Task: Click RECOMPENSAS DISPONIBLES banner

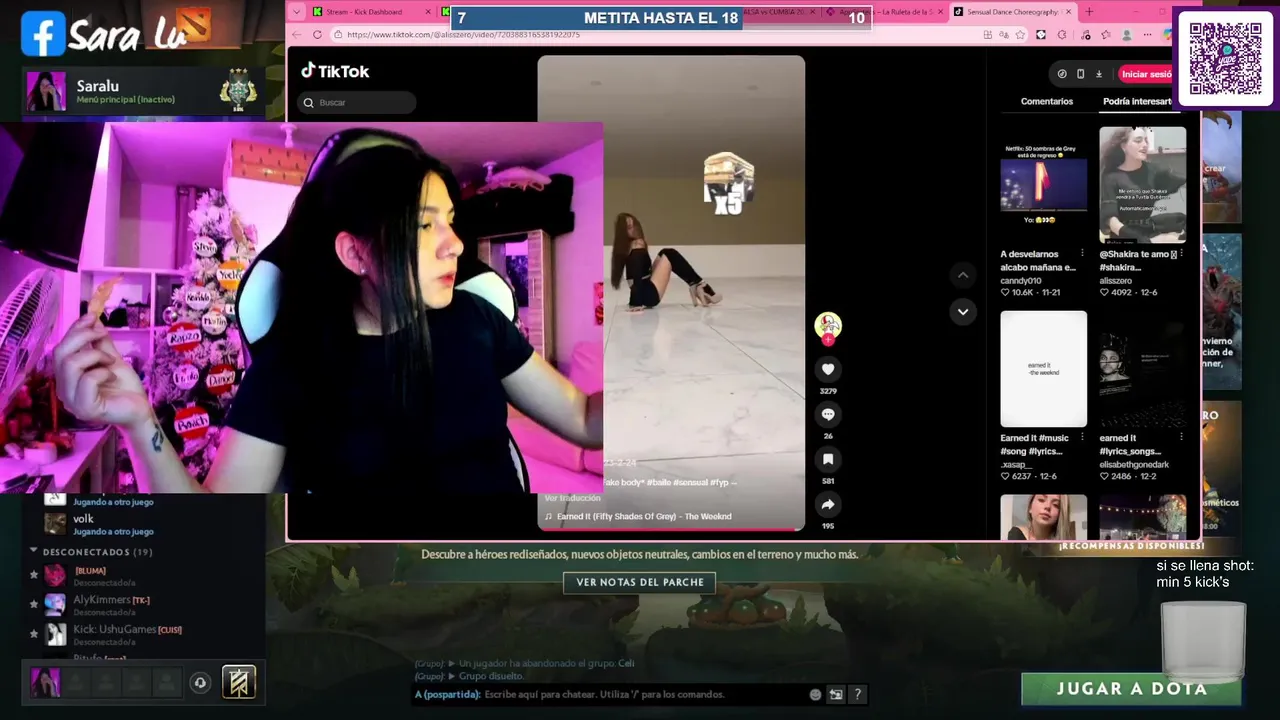Action: [x=1131, y=546]
